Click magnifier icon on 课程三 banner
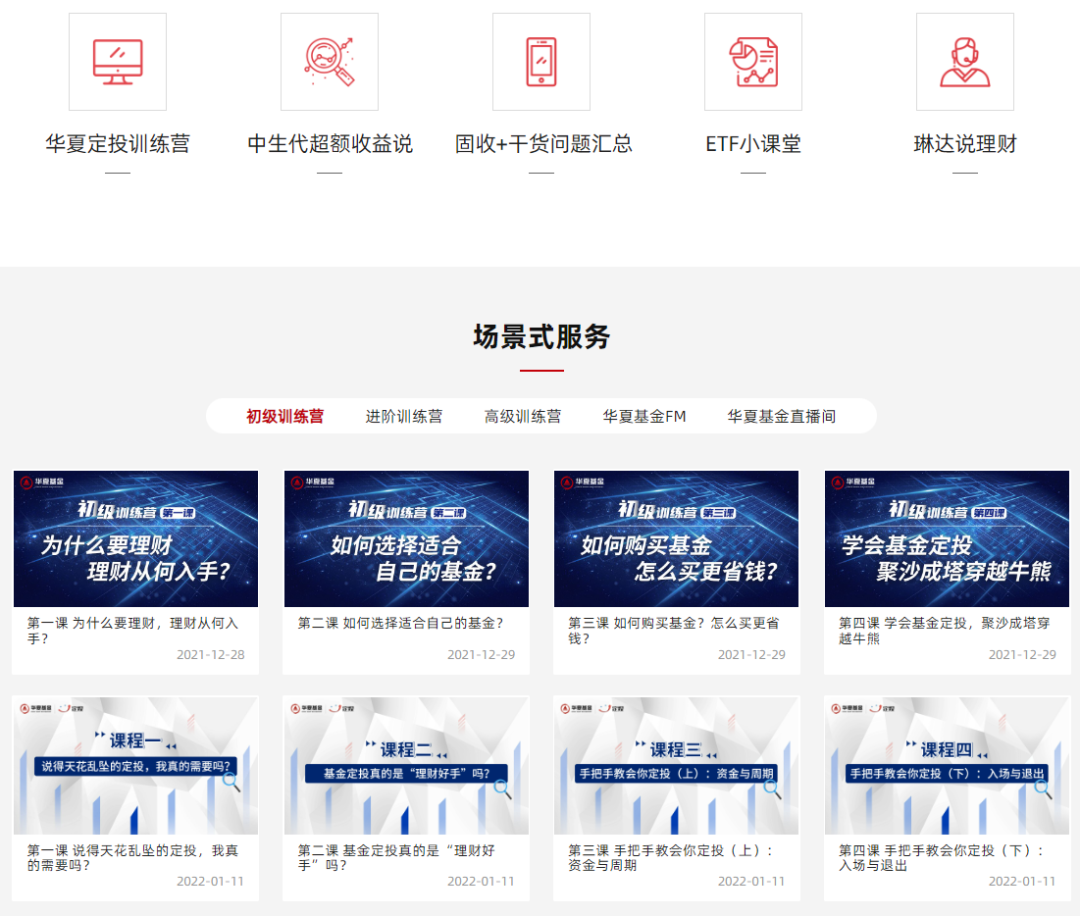1080x916 pixels. click(772, 789)
